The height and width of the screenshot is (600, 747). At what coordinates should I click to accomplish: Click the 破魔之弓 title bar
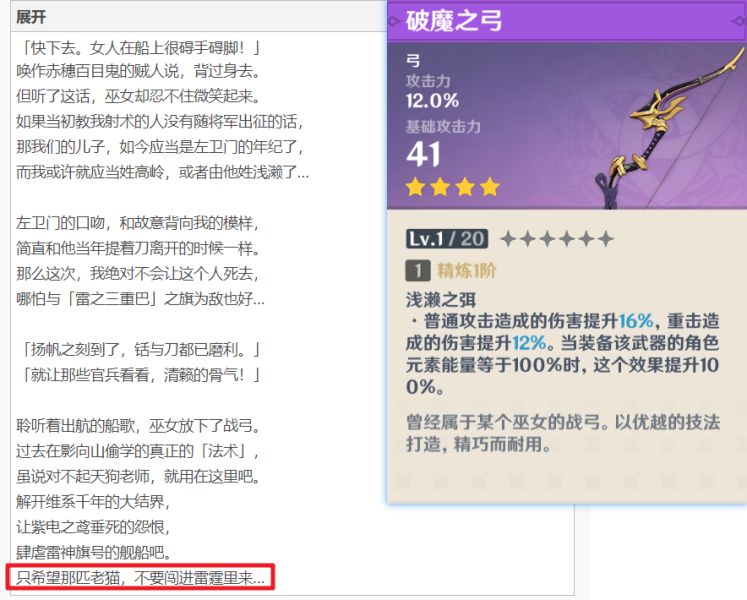(566, 20)
